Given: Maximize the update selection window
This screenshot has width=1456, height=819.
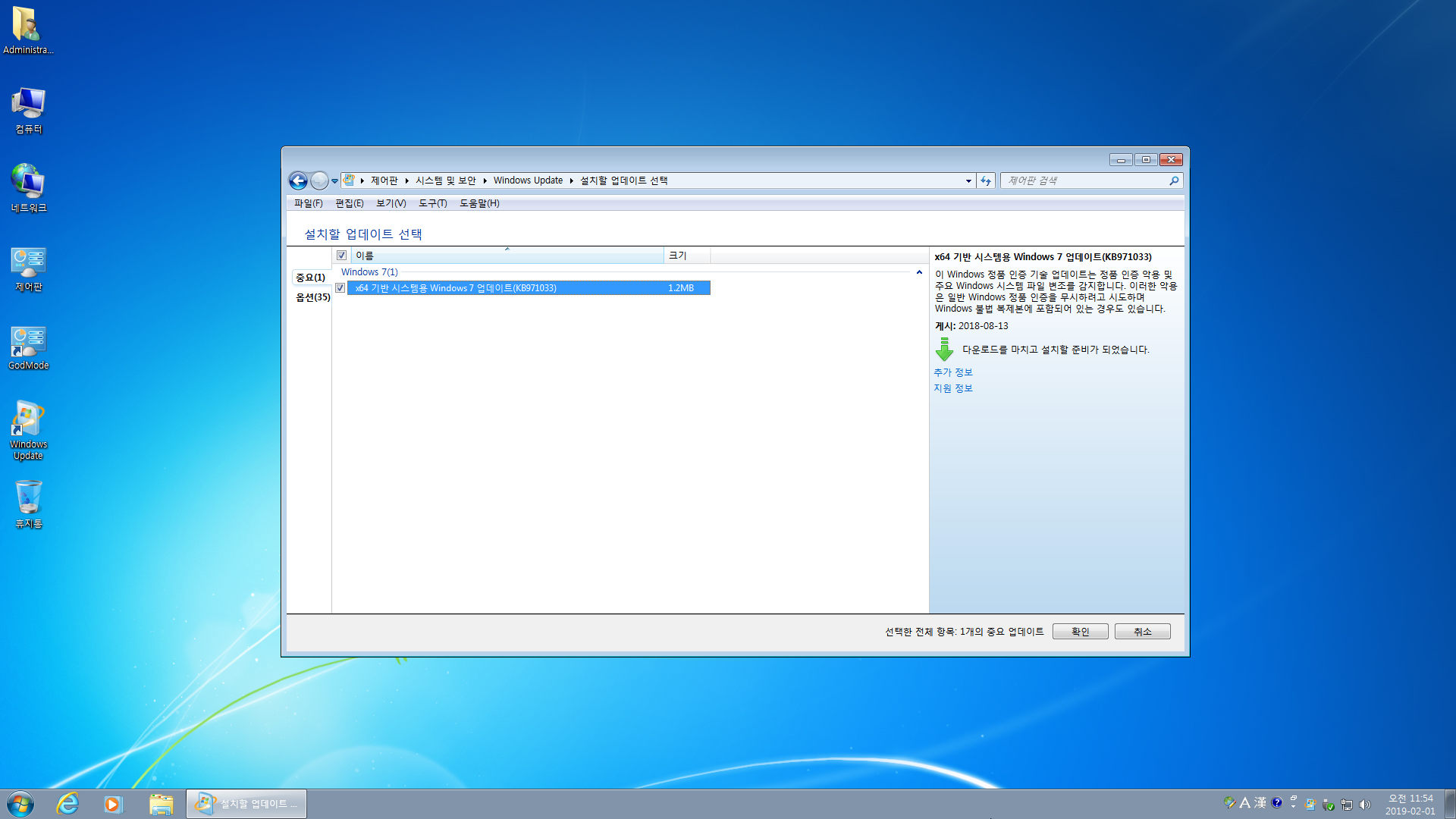Looking at the screenshot, I should click(1146, 160).
